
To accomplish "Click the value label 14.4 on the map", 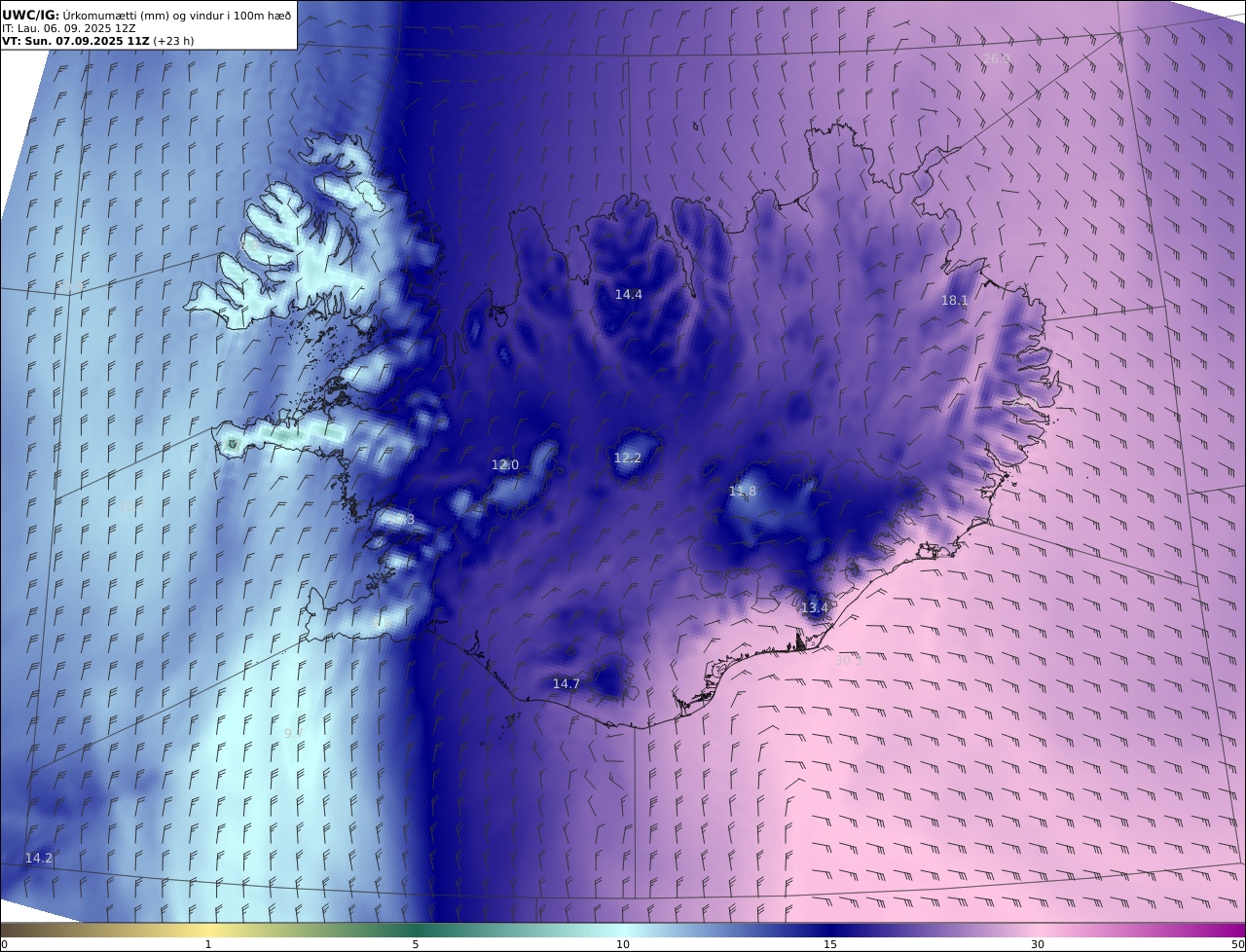I will tap(629, 294).
